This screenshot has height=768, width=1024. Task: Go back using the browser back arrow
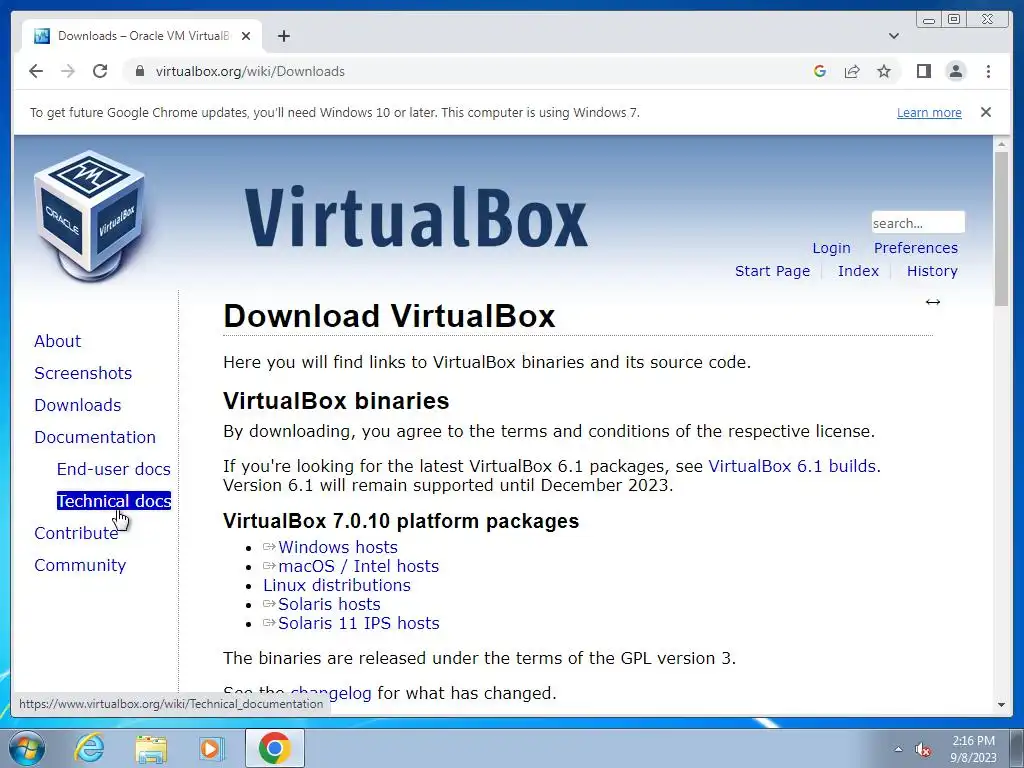[x=36, y=71]
